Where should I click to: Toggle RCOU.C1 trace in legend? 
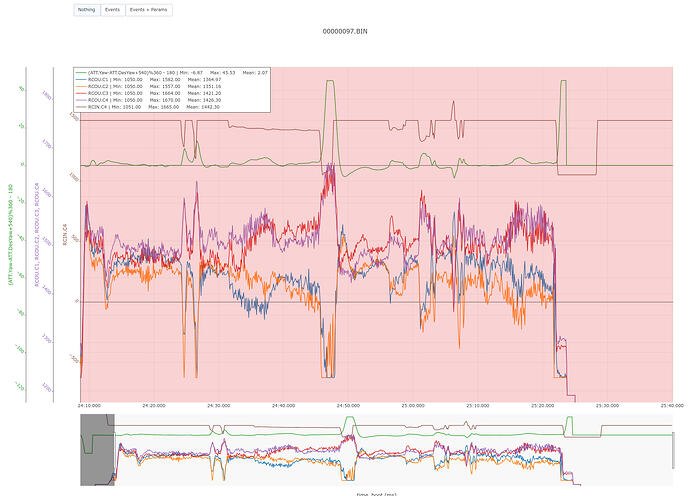(149, 80)
